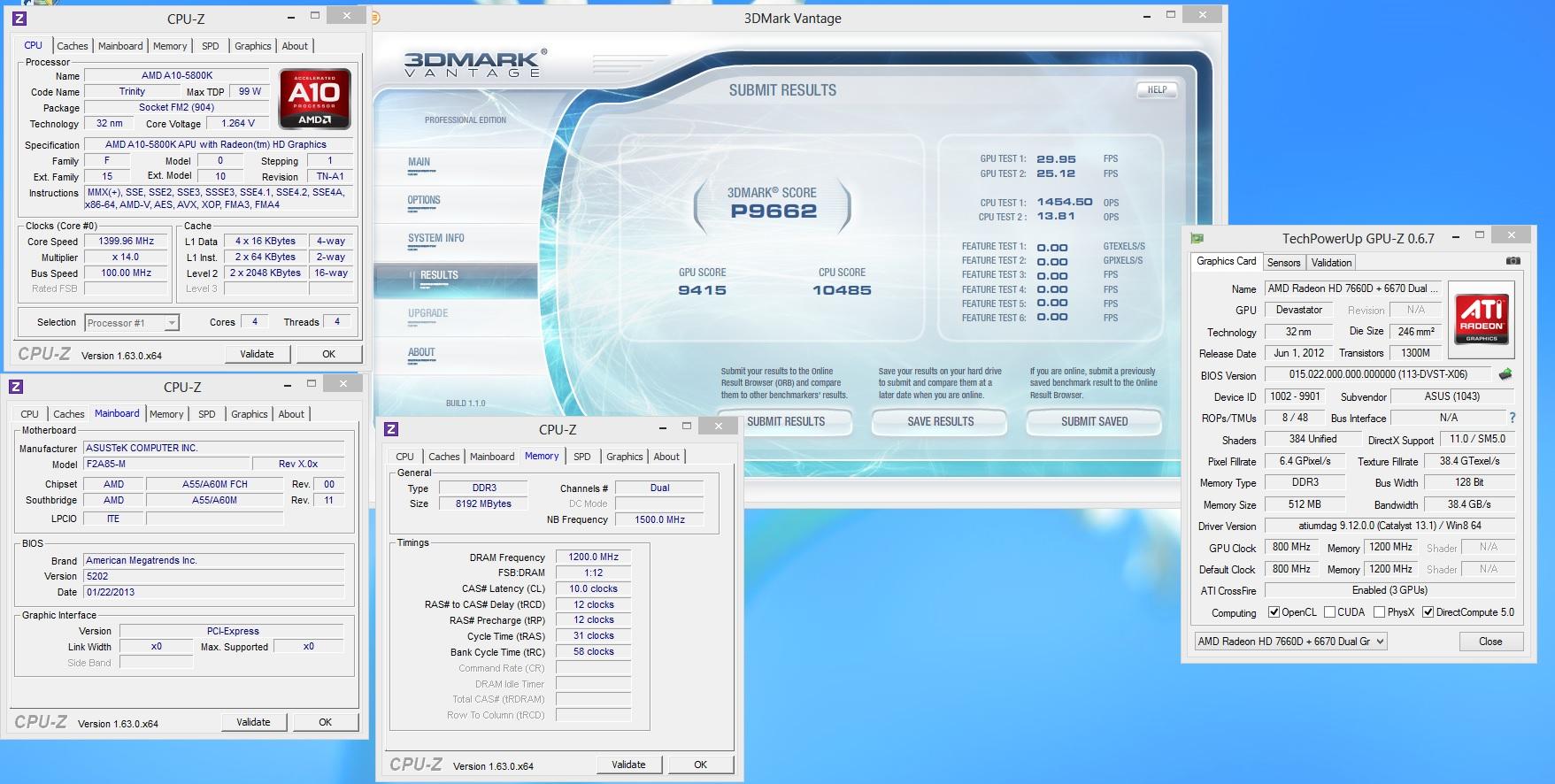The width and height of the screenshot is (1555, 784).
Task: Click the 3DMark Vantage logo
Action: 474,63
